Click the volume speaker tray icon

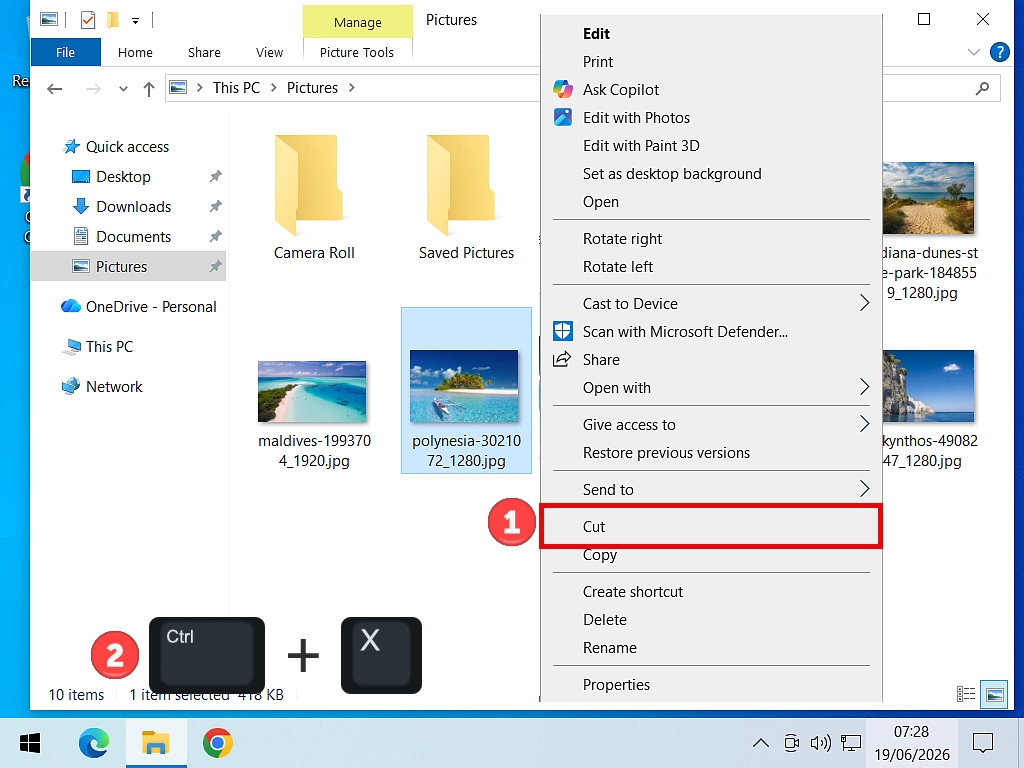820,743
